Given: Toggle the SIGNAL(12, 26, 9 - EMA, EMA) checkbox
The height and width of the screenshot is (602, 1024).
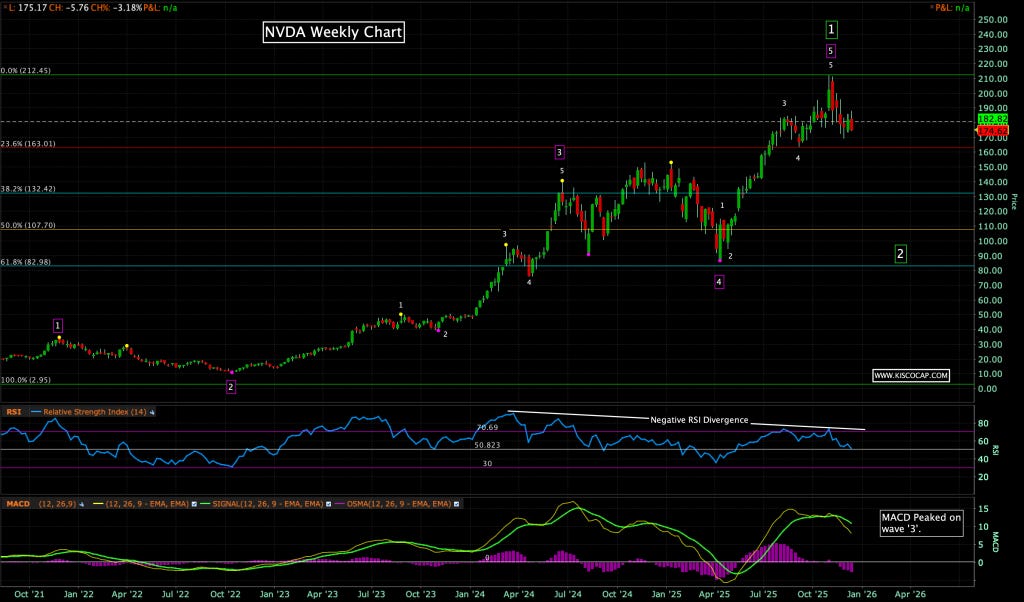Looking at the screenshot, I should click(330, 503).
